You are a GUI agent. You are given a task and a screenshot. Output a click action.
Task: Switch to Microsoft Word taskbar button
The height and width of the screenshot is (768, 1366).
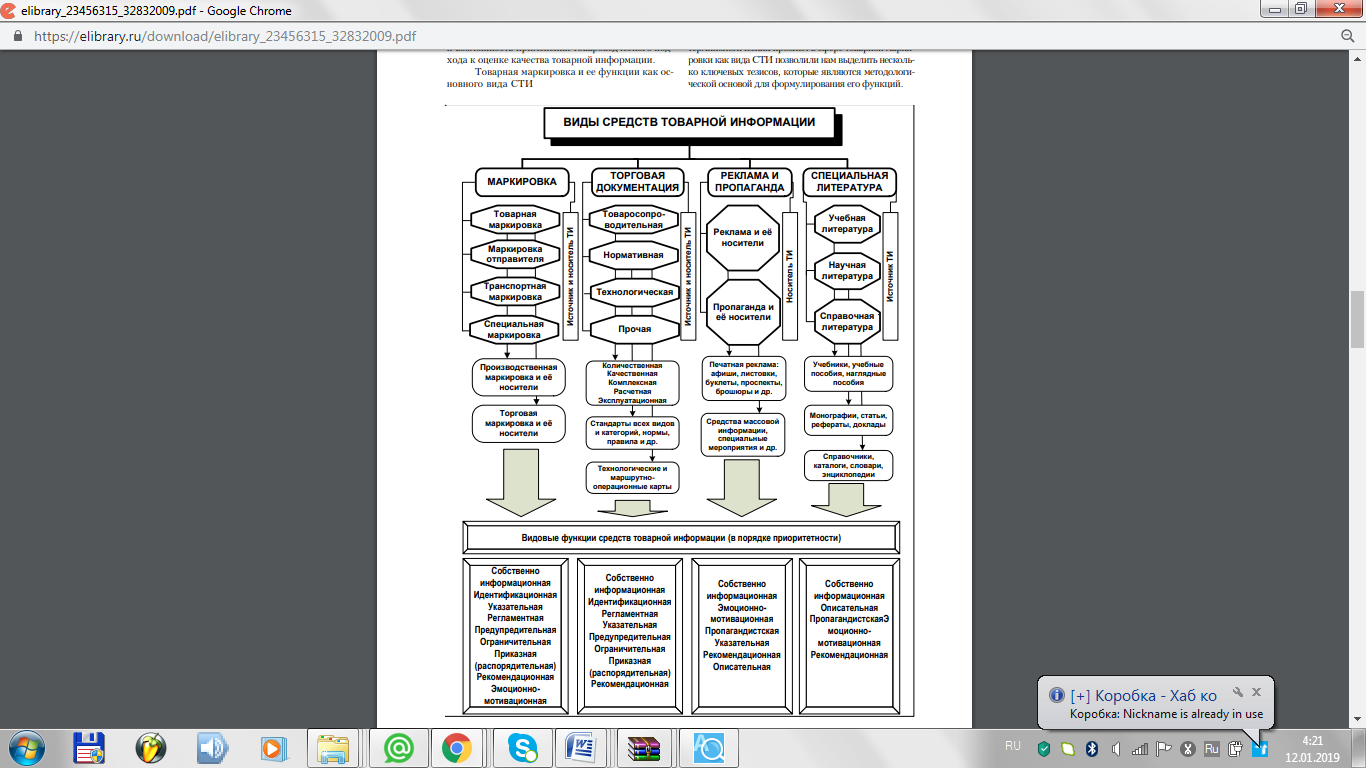582,748
